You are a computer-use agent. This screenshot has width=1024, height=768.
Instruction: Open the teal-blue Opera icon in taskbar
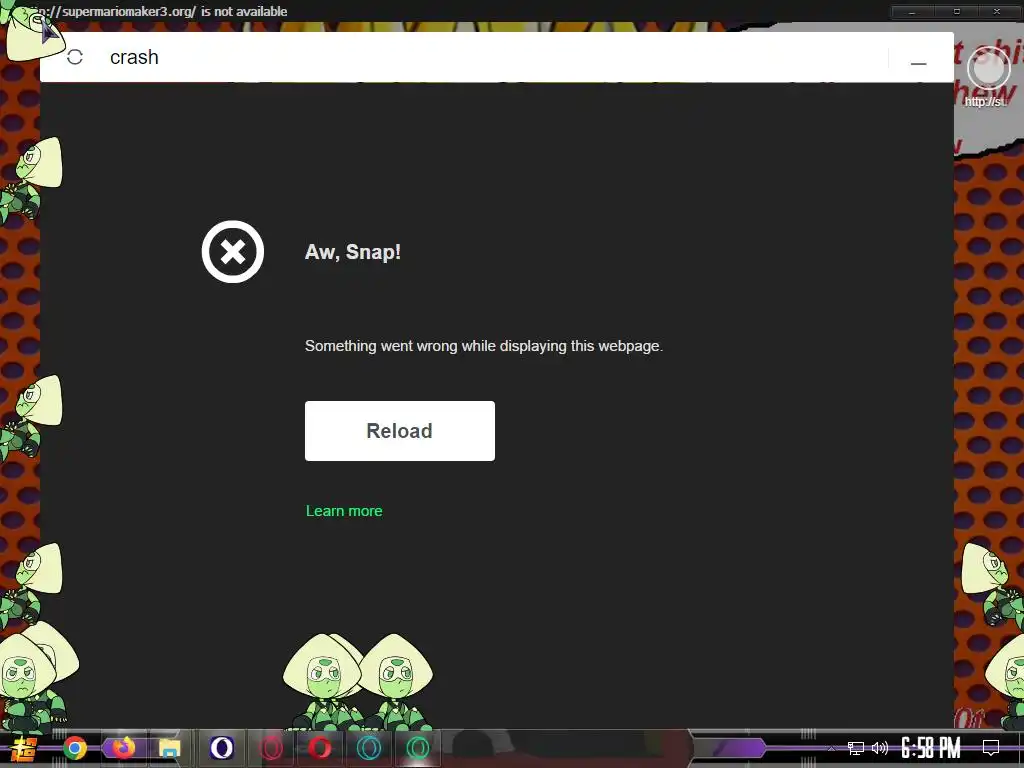point(369,748)
